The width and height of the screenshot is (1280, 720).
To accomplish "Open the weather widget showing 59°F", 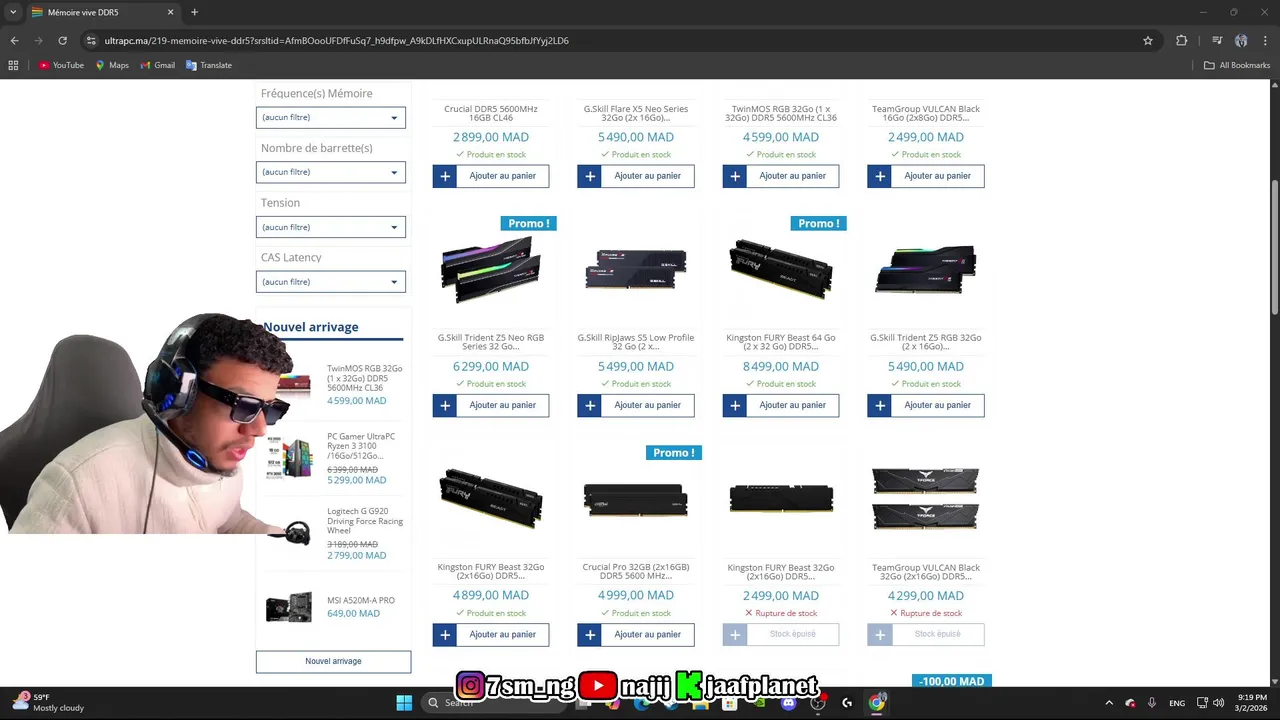I will pos(48,703).
